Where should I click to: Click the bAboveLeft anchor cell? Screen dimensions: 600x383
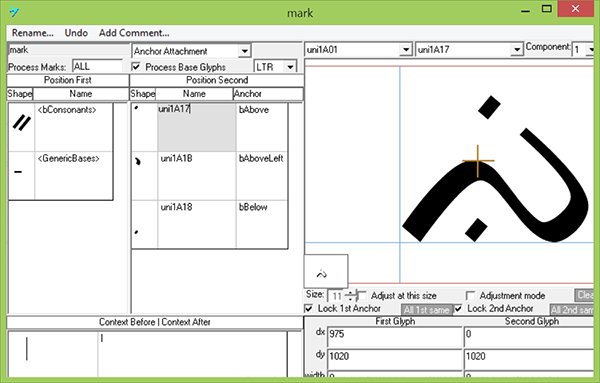tap(262, 176)
